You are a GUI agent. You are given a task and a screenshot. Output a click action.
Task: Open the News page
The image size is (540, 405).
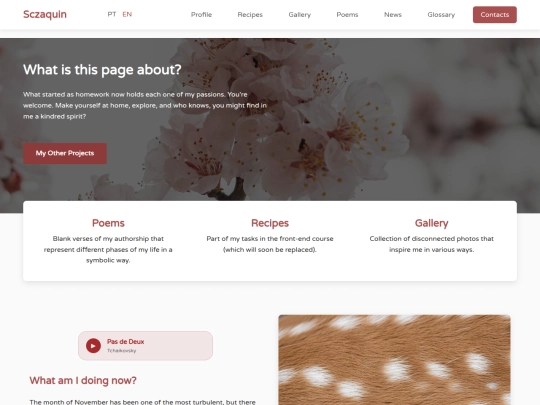coord(393,14)
